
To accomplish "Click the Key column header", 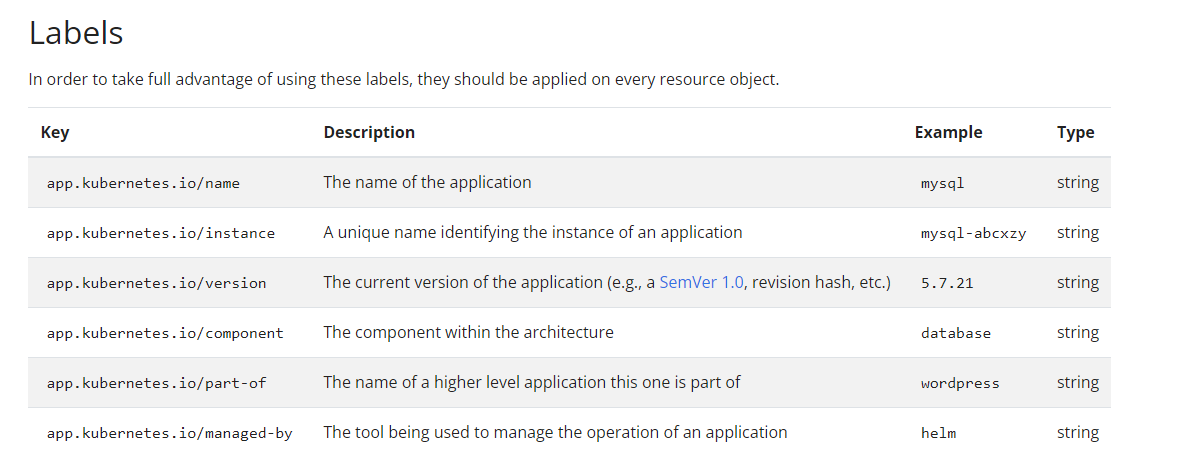I will (55, 133).
